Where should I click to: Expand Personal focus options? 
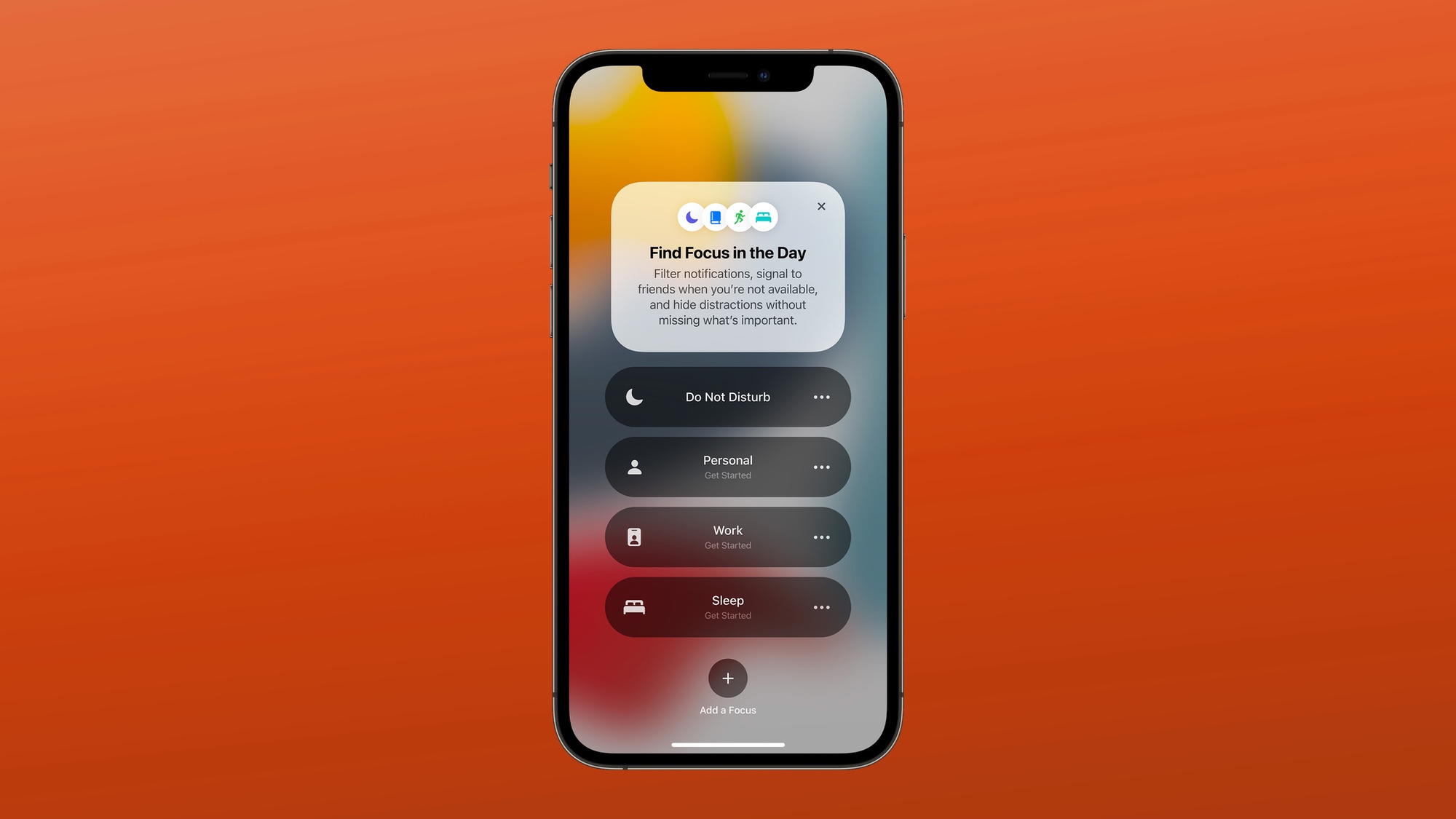coord(821,467)
